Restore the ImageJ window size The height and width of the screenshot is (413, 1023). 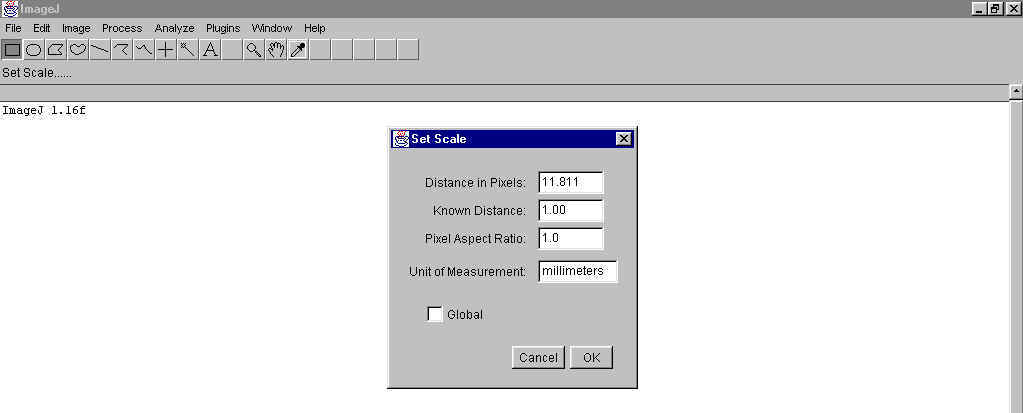point(995,8)
